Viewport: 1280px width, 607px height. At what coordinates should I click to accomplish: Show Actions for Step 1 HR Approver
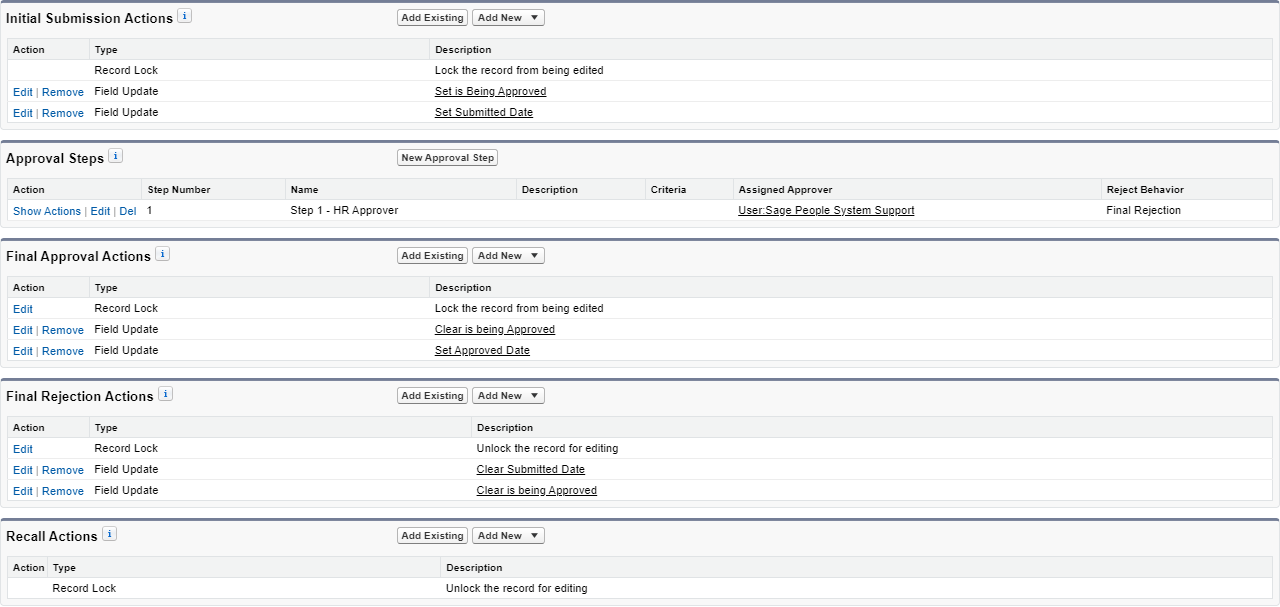[47, 212]
